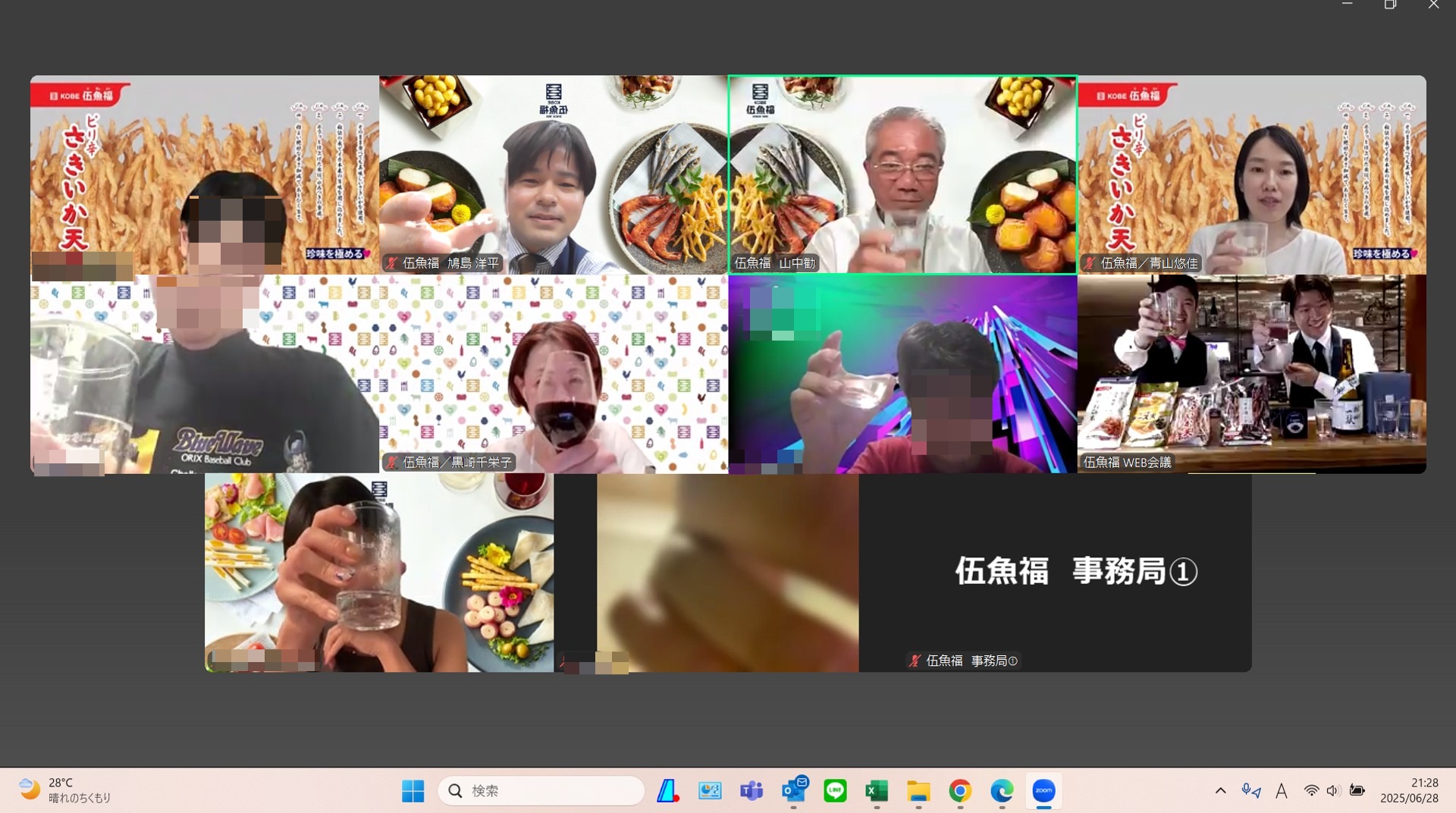Open the LINE app in the taskbar

coord(835,791)
